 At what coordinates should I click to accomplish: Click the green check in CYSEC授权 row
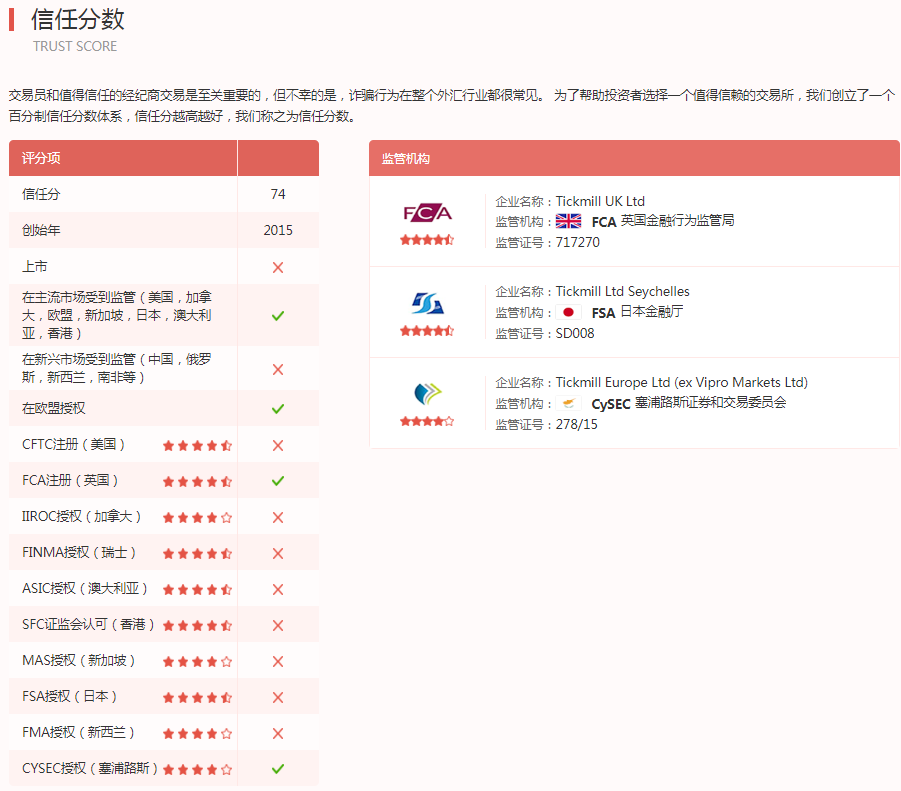278,769
